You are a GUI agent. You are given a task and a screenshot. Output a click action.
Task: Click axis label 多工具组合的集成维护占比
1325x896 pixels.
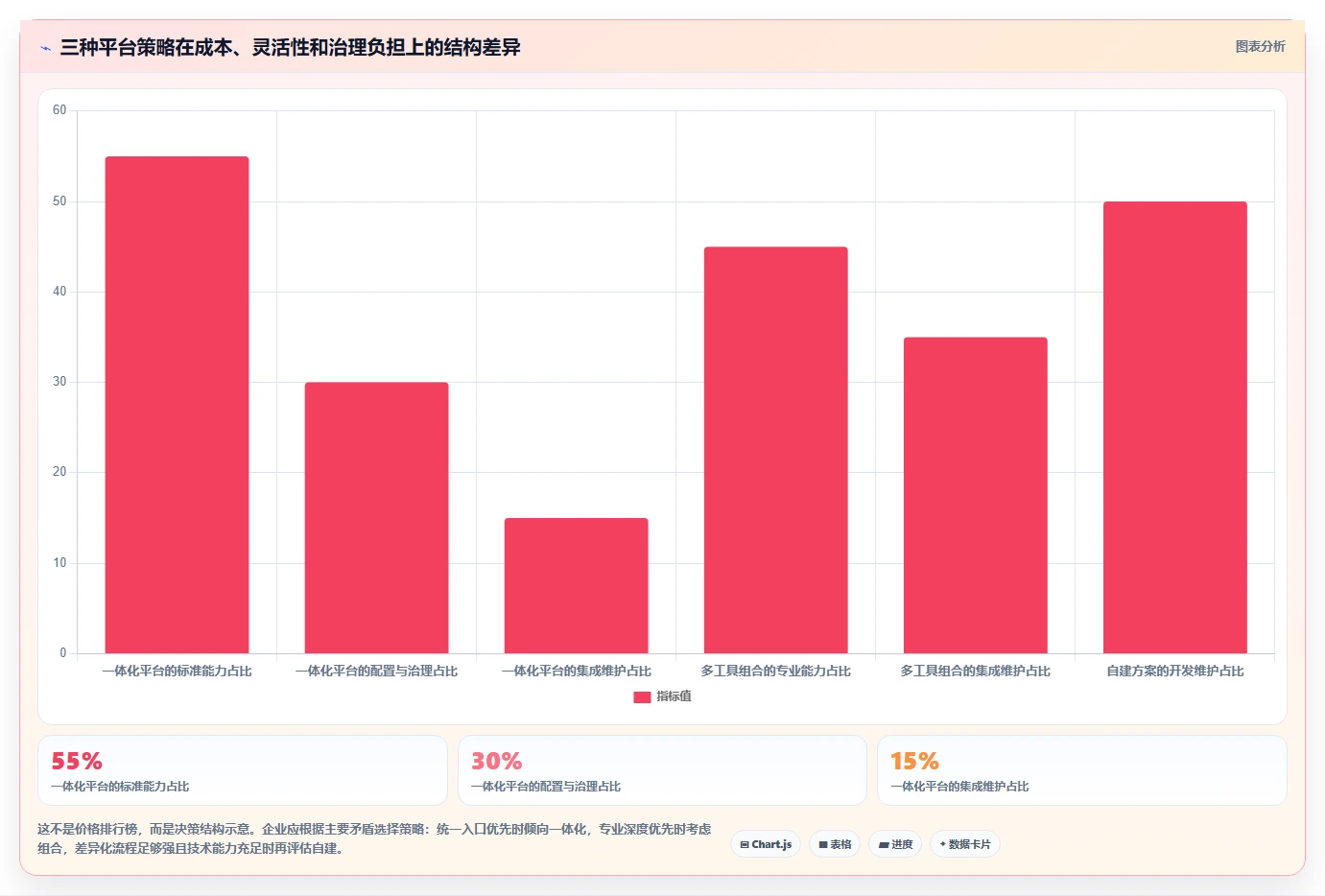pos(975,672)
